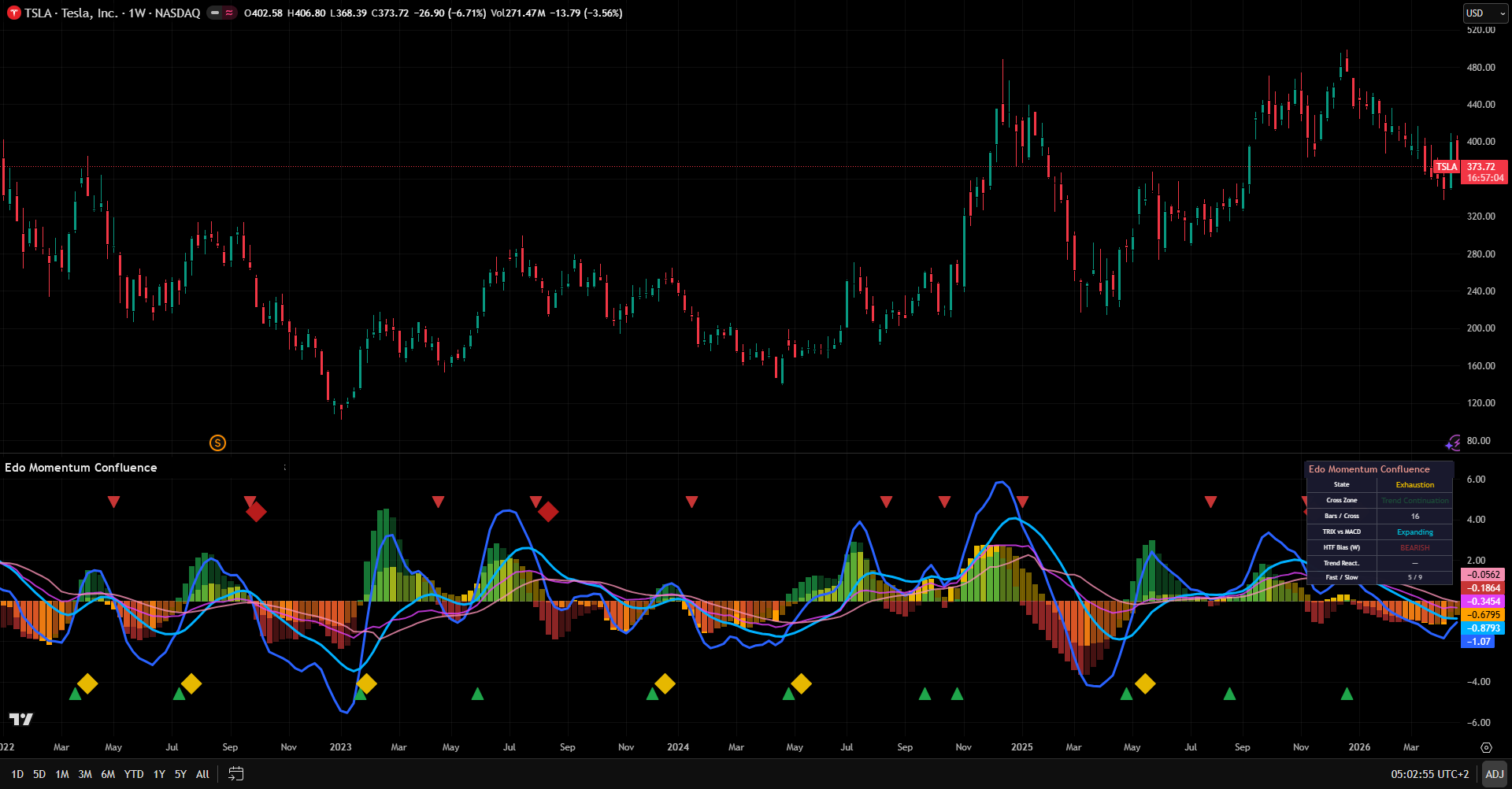Select the 3M time range

click(x=85, y=774)
